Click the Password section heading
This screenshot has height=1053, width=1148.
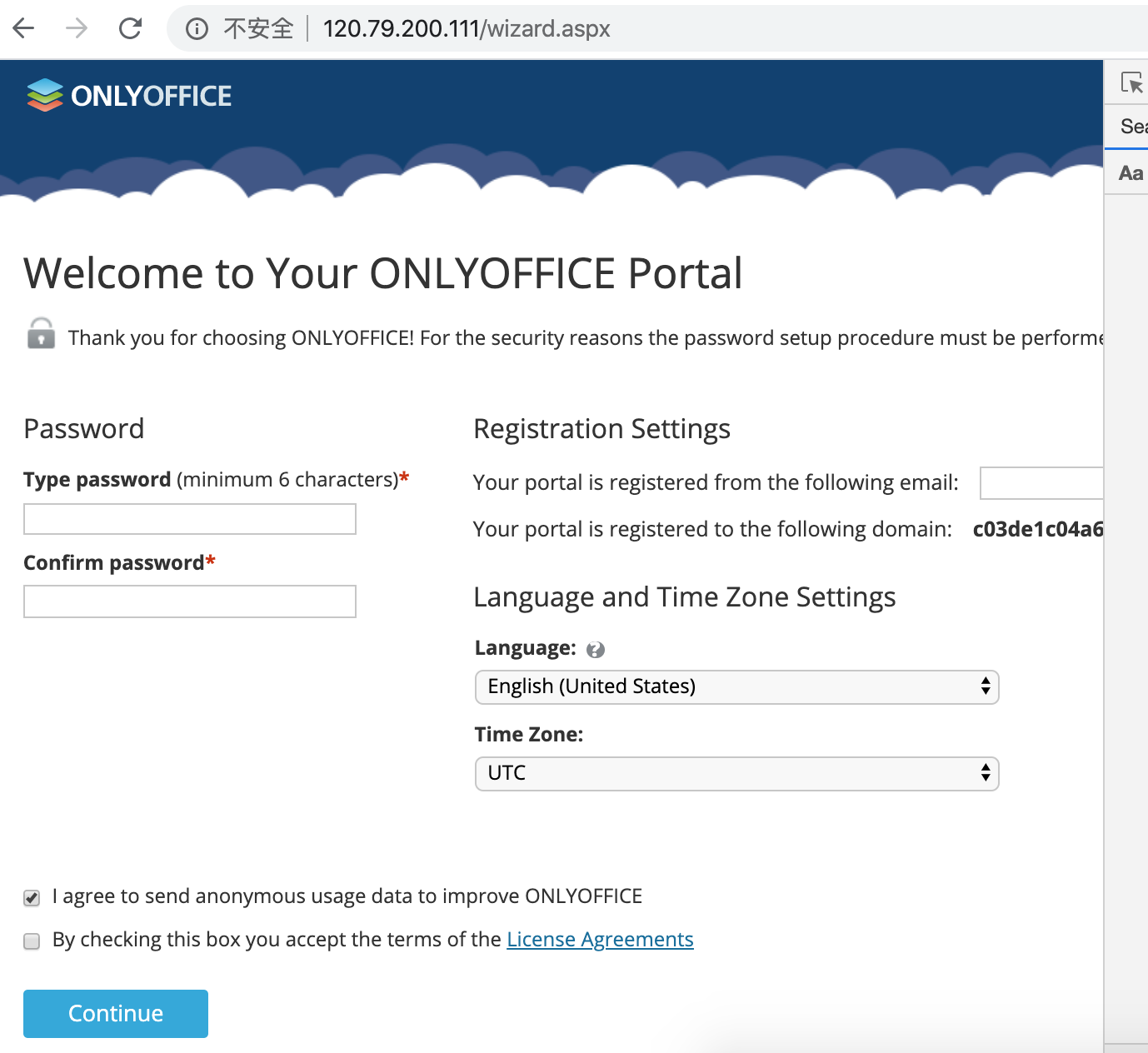click(84, 429)
